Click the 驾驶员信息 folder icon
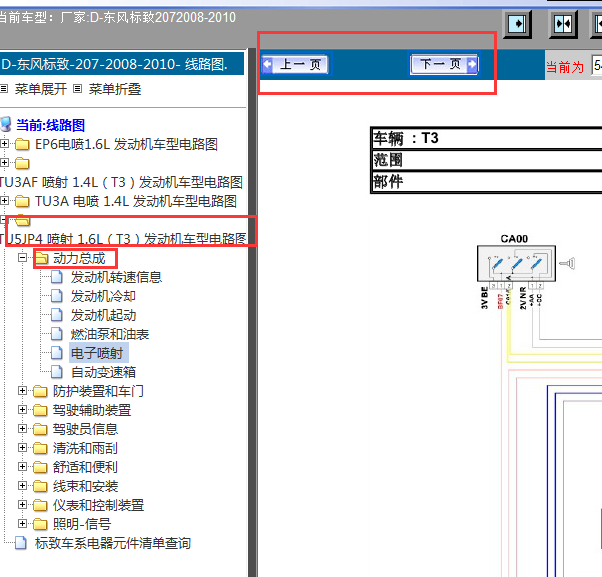Image resolution: width=602 pixels, height=577 pixels. tap(40, 429)
